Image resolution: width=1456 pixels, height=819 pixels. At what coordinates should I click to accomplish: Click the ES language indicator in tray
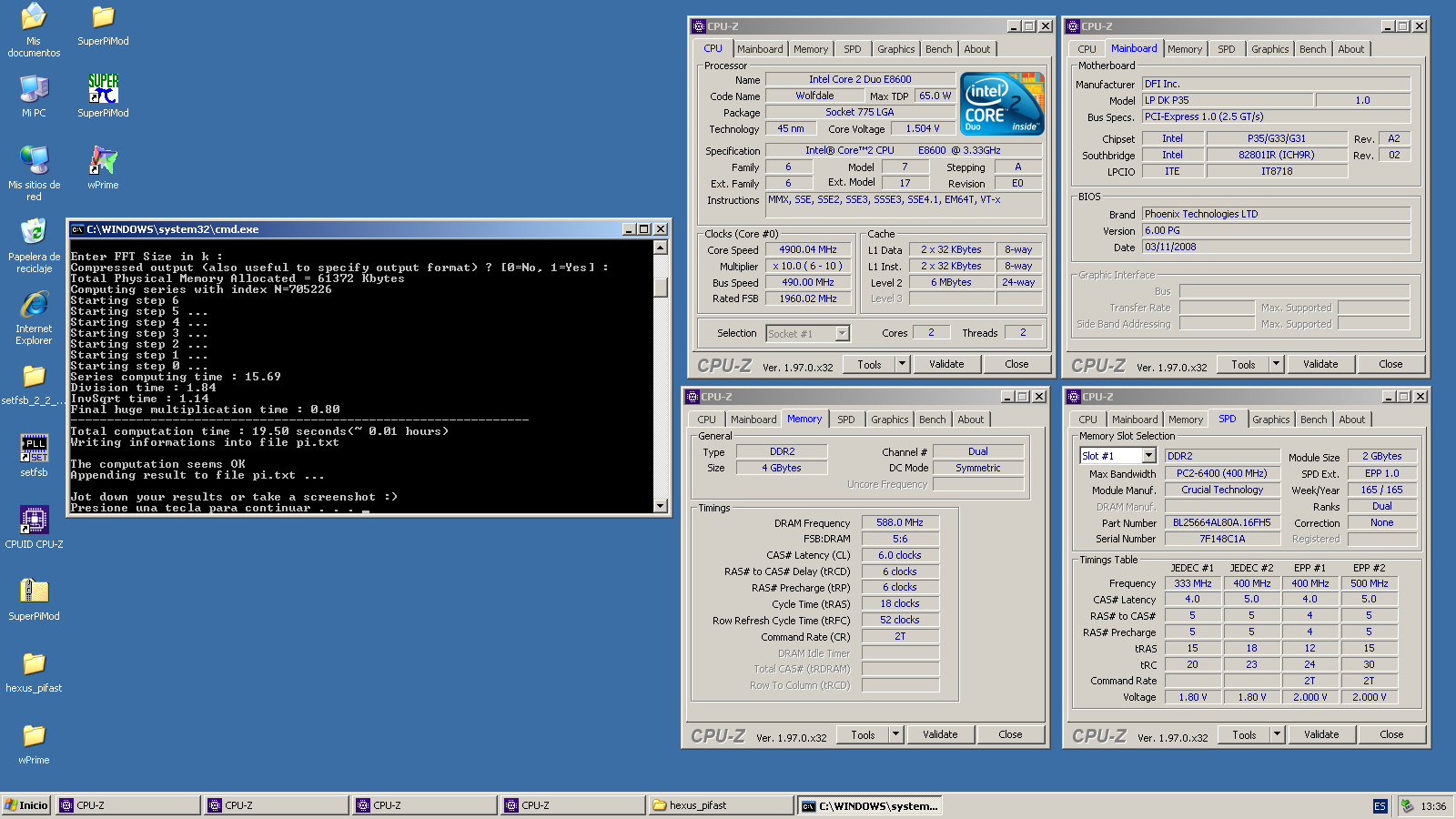(1380, 806)
